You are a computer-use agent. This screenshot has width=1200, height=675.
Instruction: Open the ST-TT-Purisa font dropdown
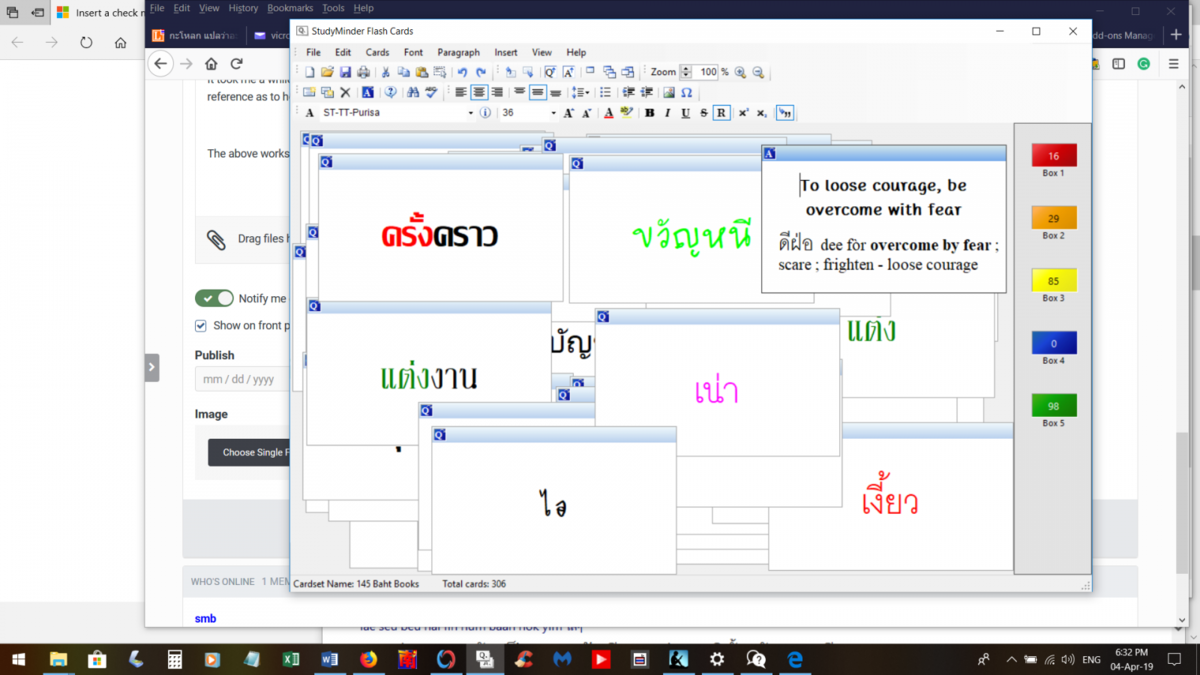coord(471,113)
